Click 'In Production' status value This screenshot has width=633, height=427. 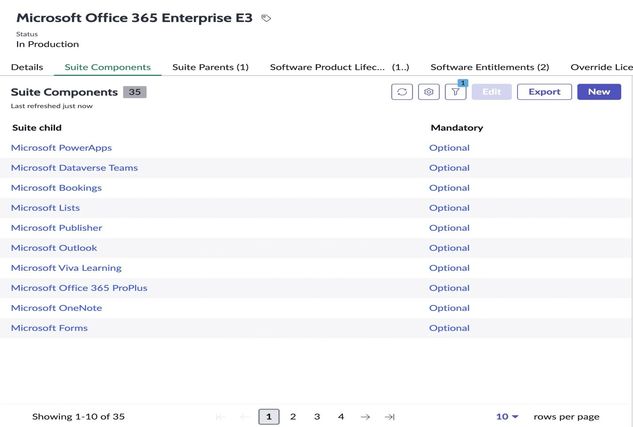point(48,44)
